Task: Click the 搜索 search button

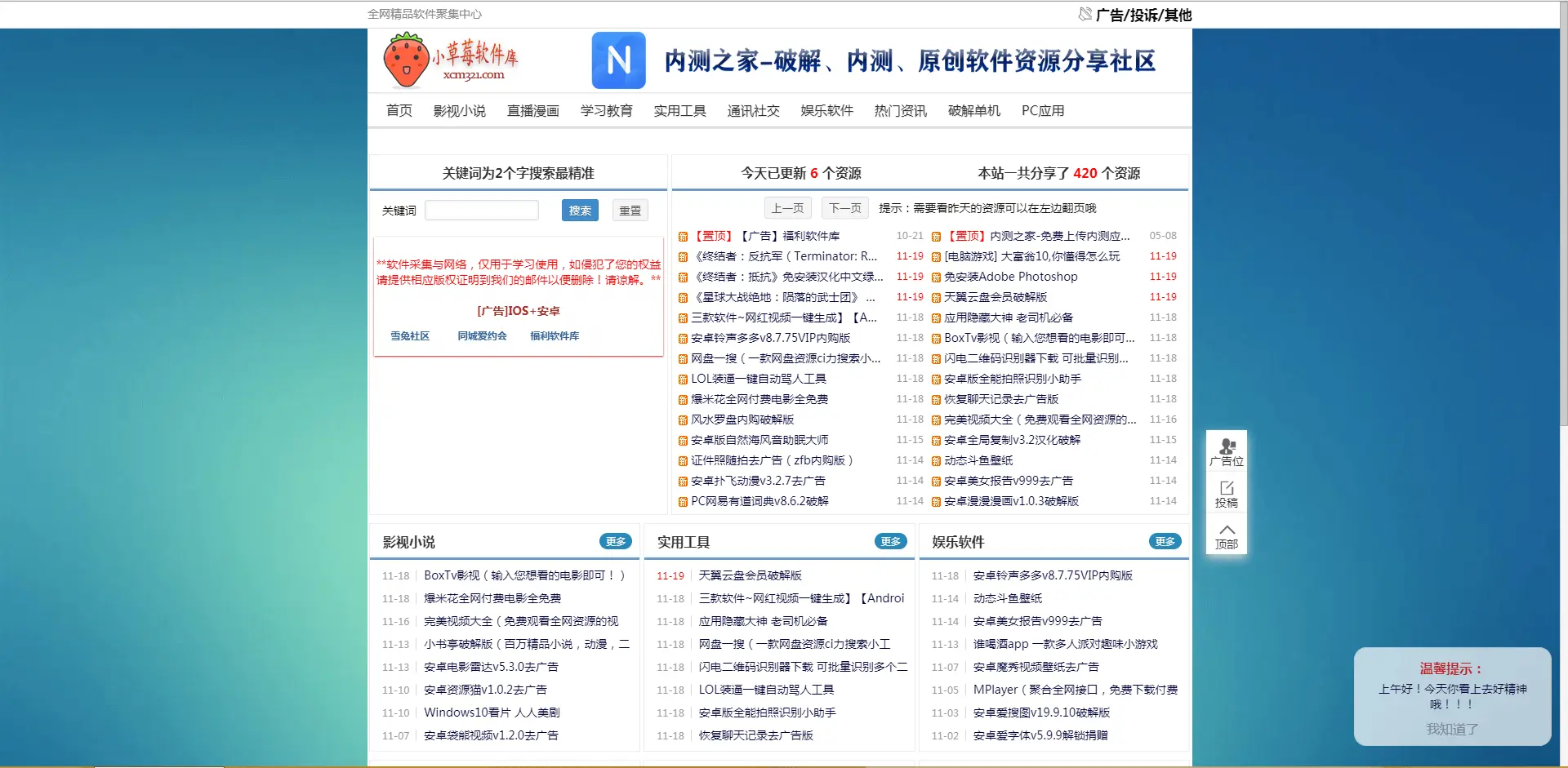Action: (x=580, y=211)
